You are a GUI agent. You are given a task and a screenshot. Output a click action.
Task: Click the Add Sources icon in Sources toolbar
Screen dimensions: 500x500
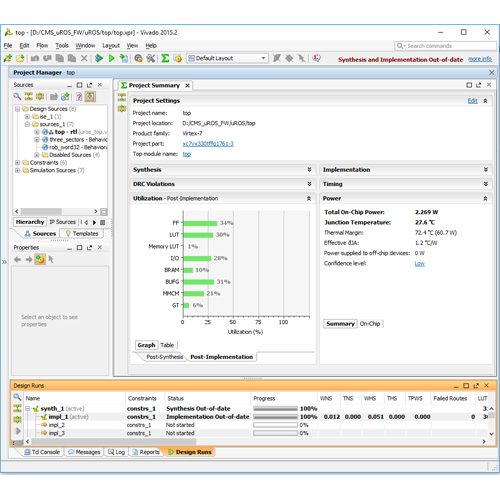[65, 97]
